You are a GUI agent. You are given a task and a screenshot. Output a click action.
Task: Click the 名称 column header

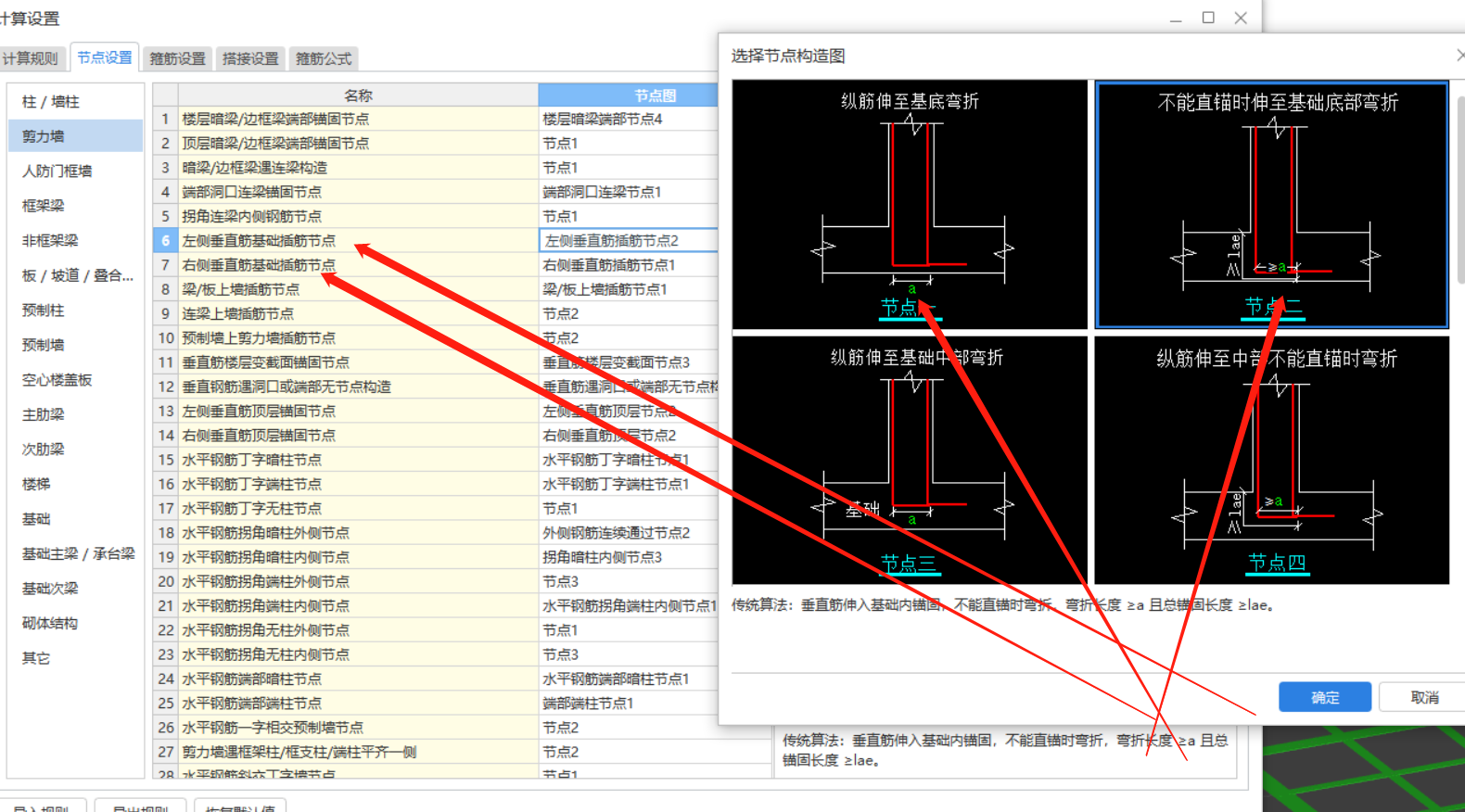358,95
